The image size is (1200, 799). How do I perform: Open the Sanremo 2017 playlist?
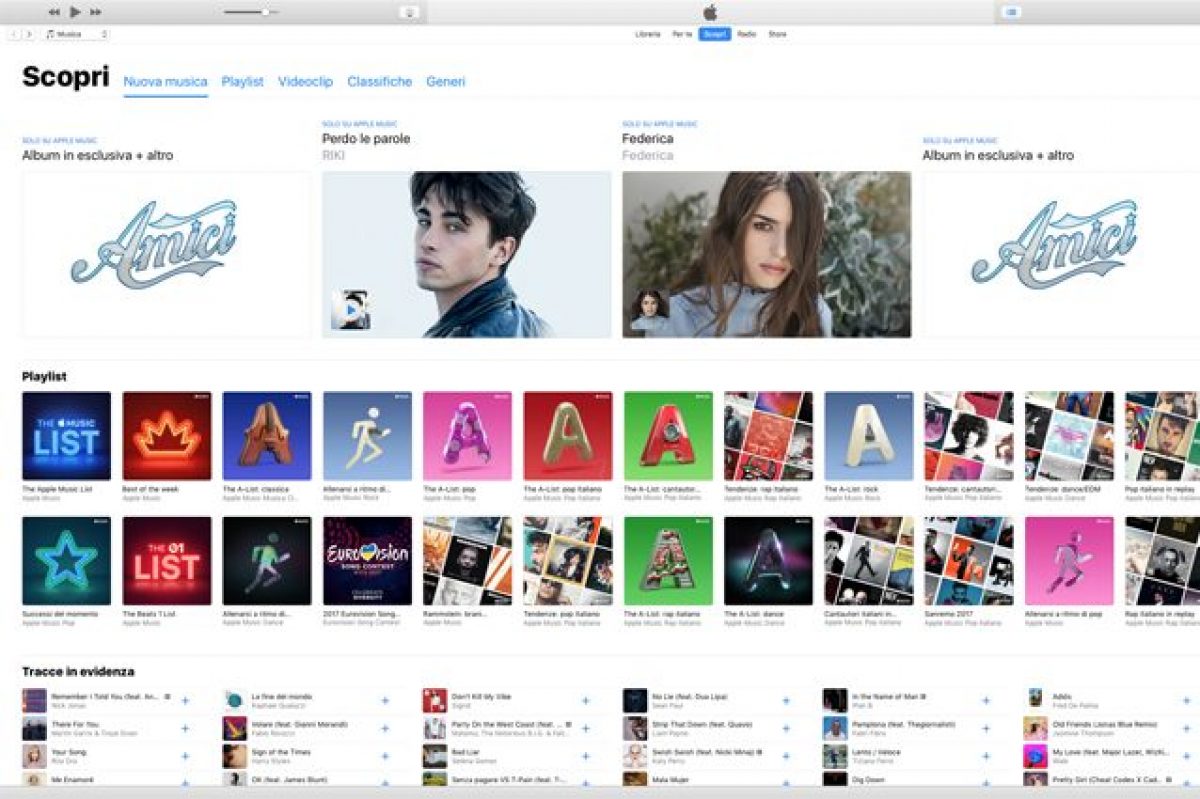tap(969, 561)
